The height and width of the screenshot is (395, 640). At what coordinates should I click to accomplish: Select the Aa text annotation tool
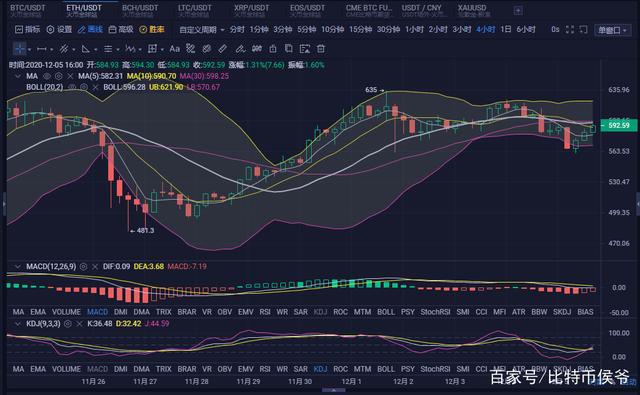tap(175, 49)
